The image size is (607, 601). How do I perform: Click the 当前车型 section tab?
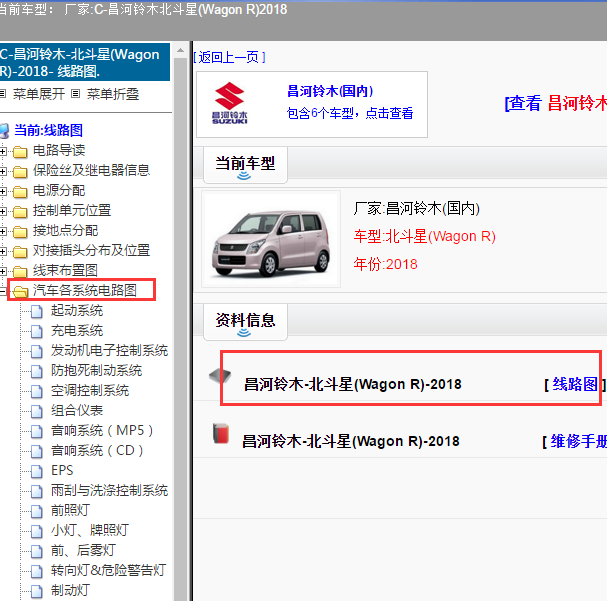[x=245, y=164]
